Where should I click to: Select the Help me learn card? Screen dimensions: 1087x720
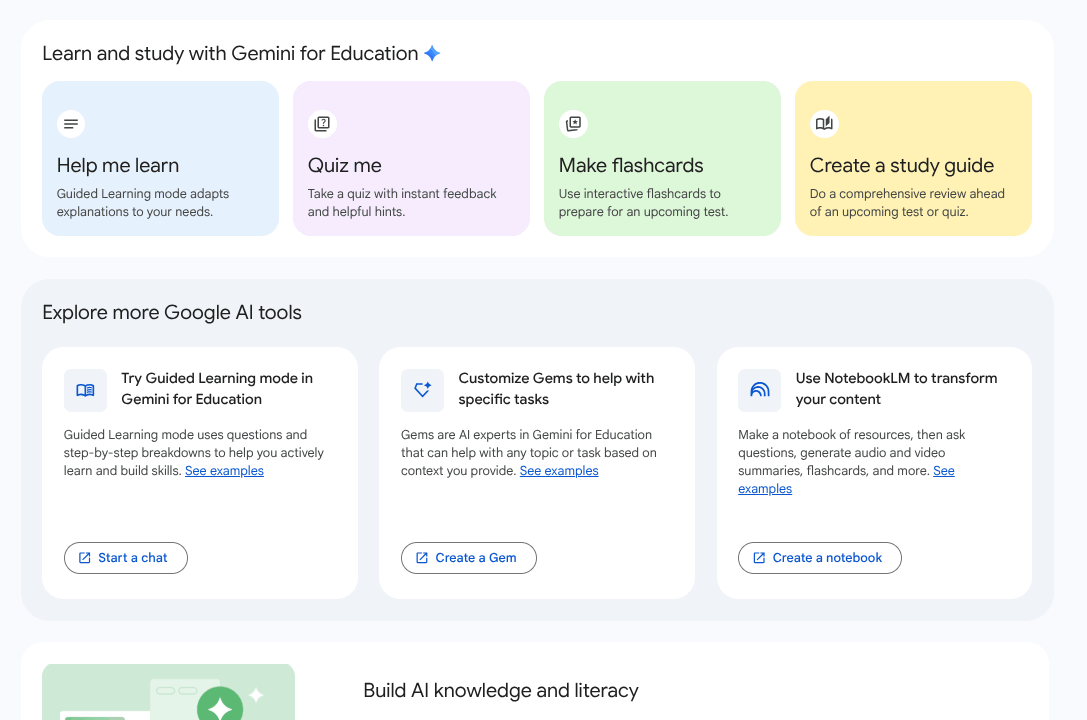(160, 158)
